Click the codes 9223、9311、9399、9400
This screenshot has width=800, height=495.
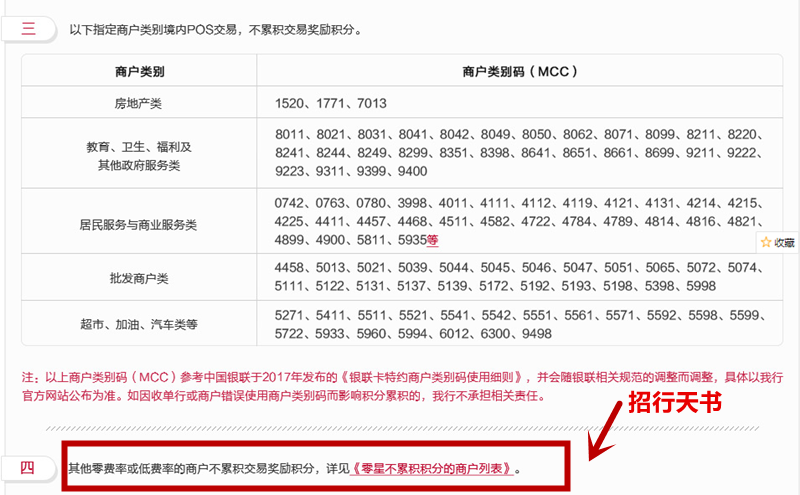point(351,171)
